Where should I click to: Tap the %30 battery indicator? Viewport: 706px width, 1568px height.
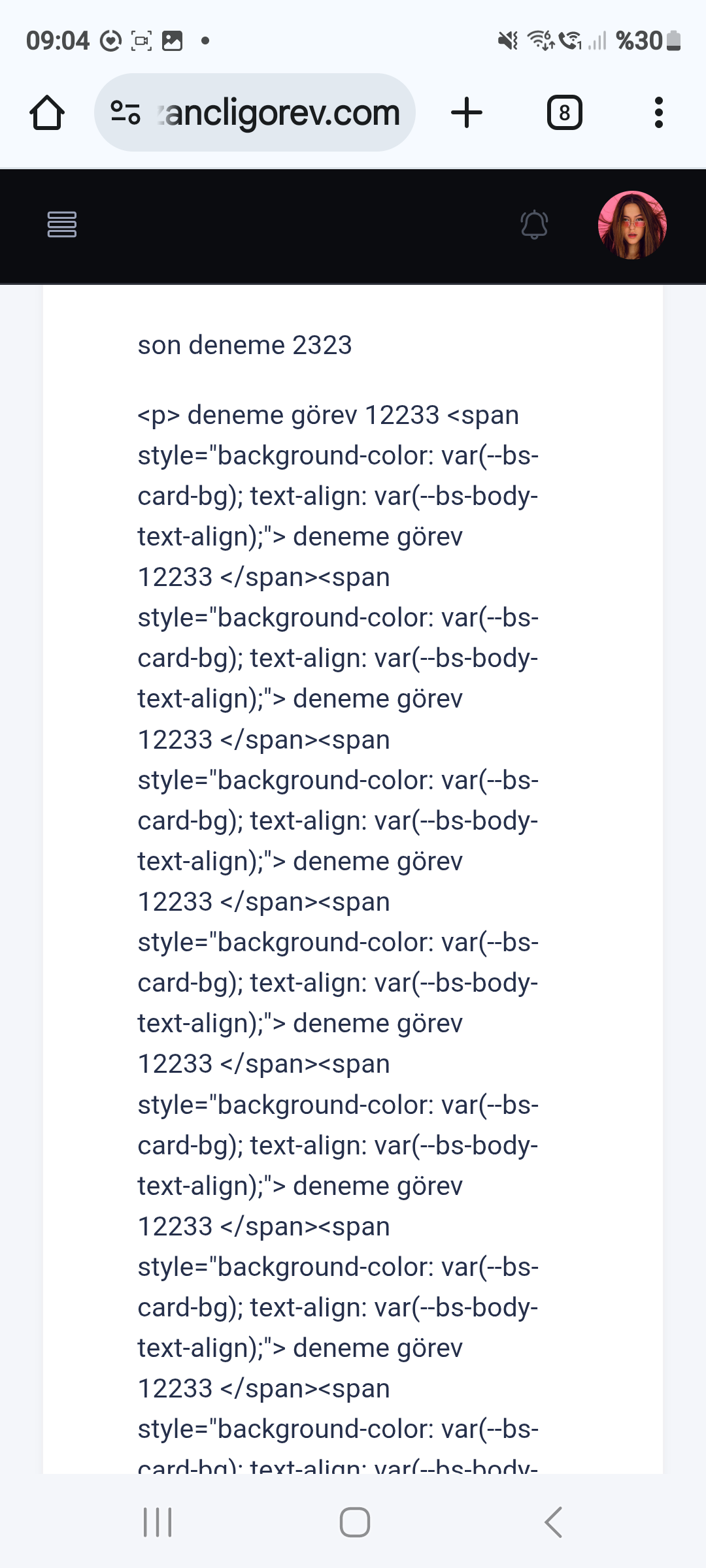648,41
